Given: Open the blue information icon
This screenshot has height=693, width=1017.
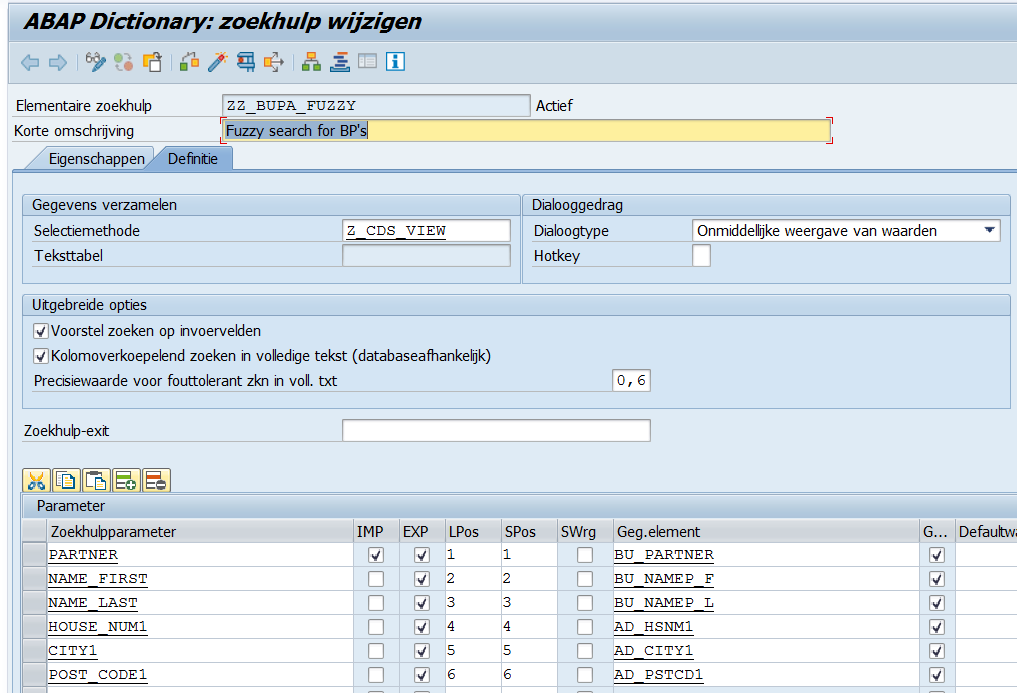Looking at the screenshot, I should [395, 62].
